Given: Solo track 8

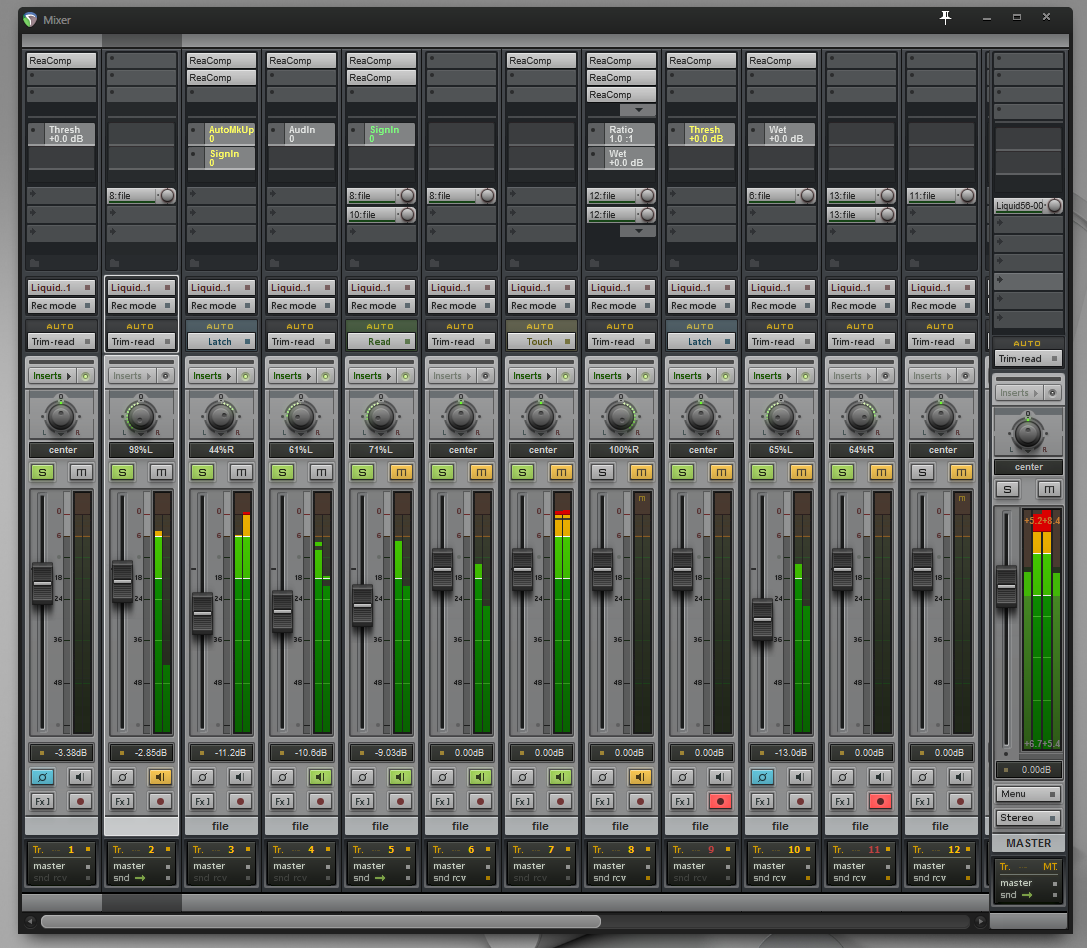Looking at the screenshot, I should tap(602, 472).
